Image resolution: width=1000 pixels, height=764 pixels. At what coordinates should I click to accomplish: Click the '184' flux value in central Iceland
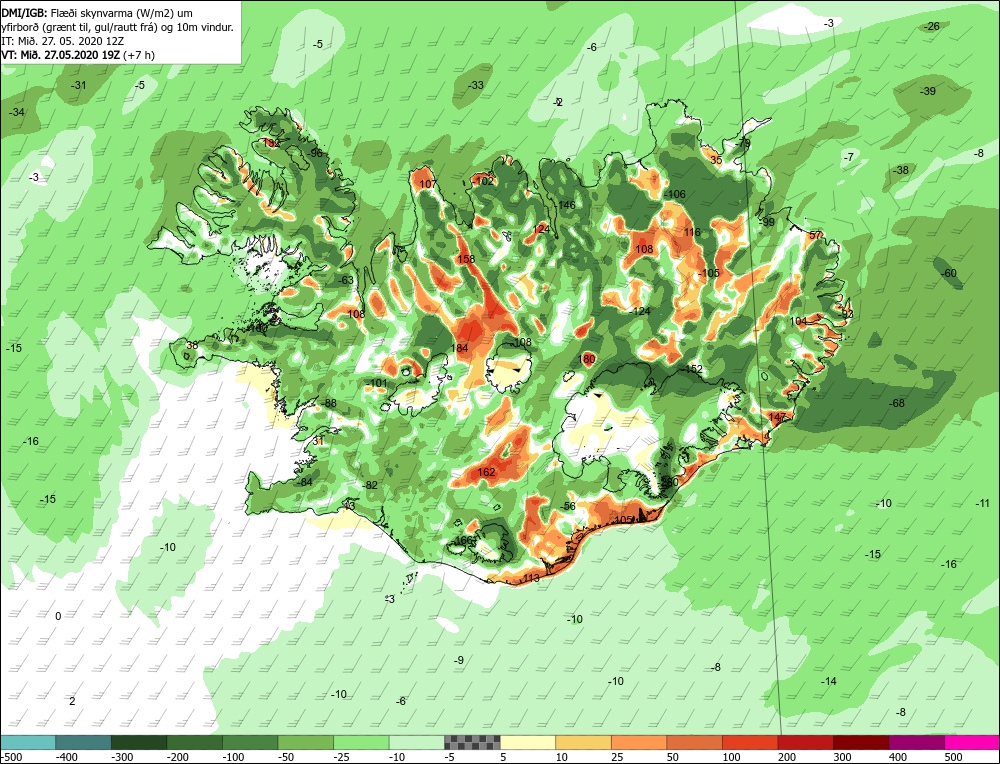[459, 348]
